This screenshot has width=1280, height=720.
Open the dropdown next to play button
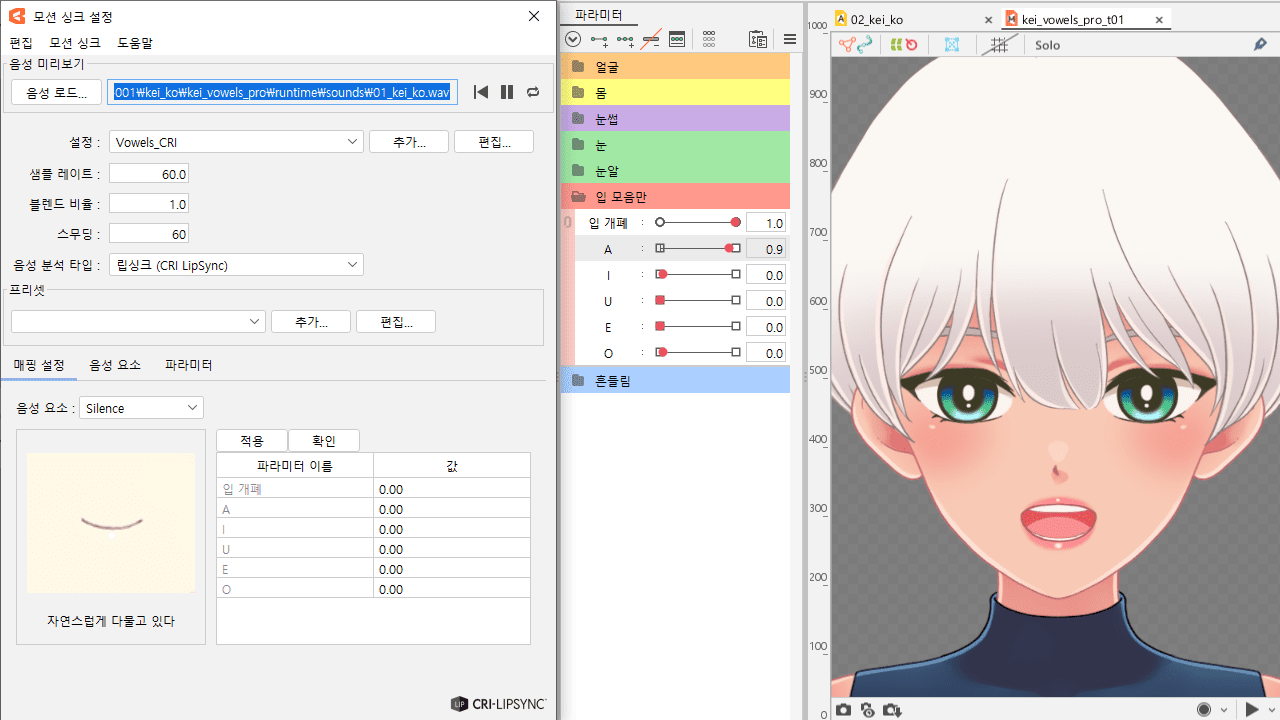(1271, 710)
